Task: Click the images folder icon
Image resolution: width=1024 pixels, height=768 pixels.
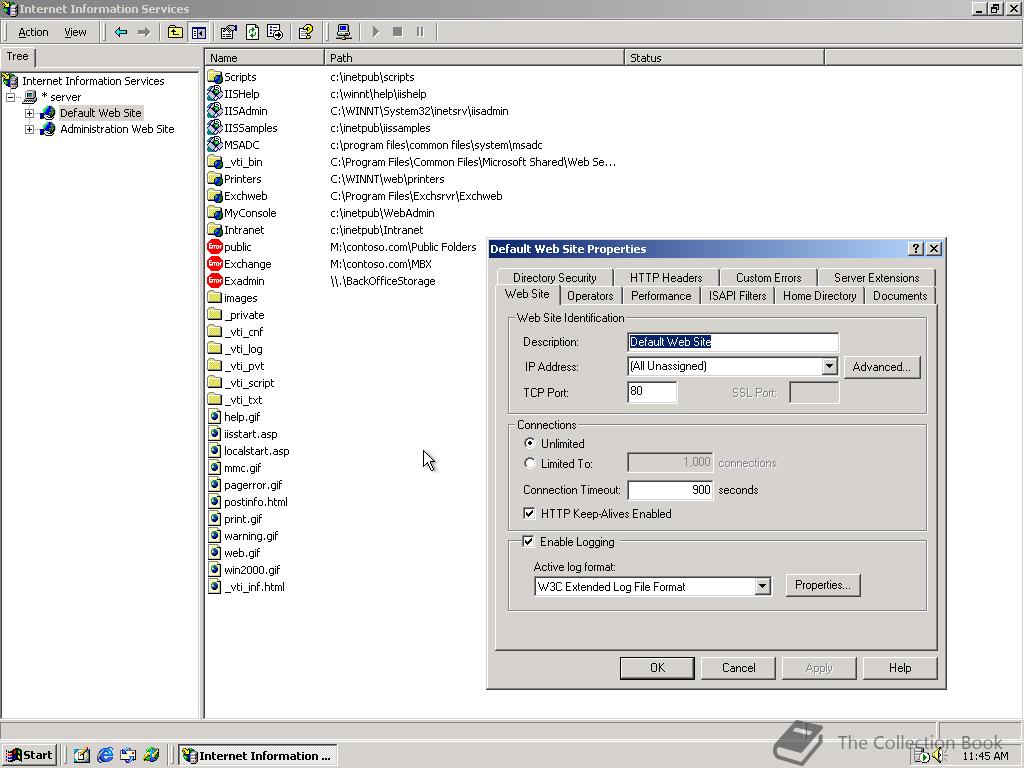Action: coord(215,298)
